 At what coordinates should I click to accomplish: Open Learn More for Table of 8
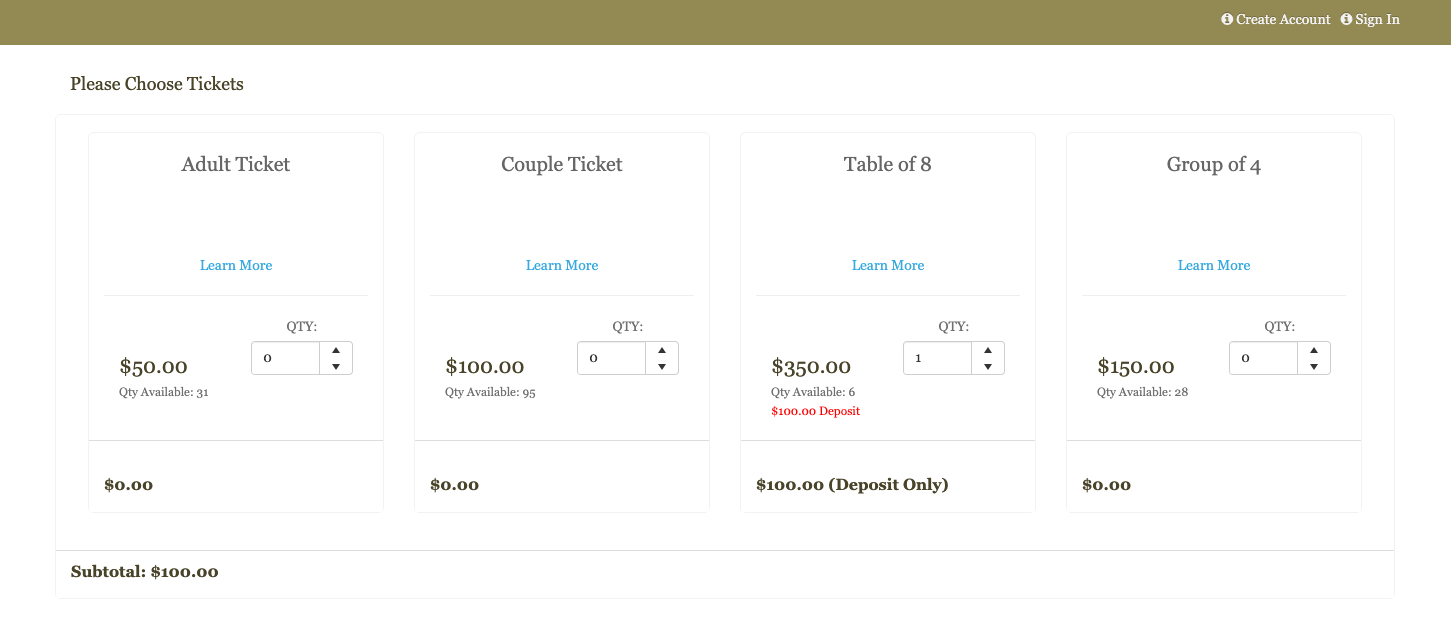[888, 265]
